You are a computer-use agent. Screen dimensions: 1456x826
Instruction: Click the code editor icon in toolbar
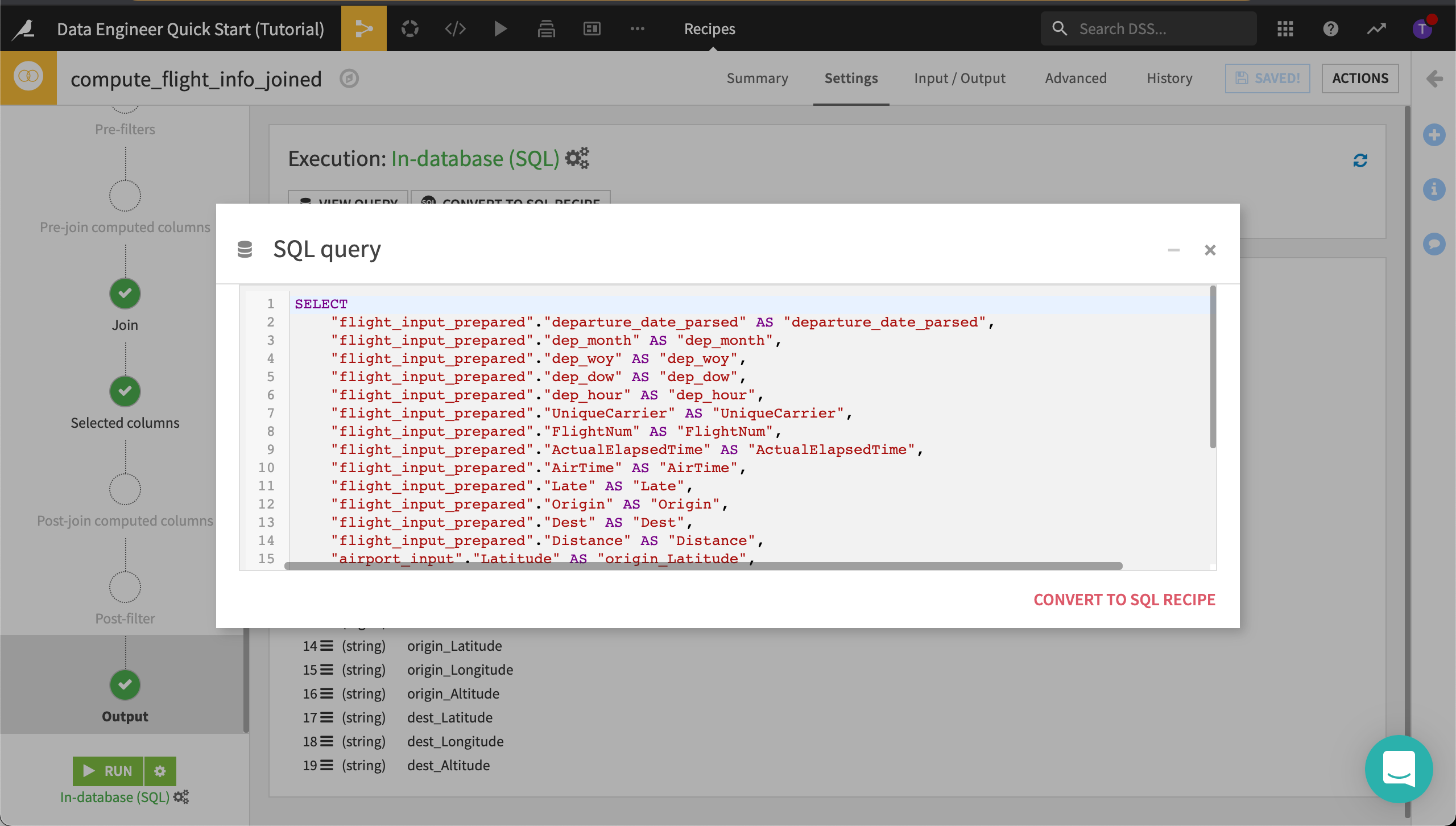[x=454, y=27]
